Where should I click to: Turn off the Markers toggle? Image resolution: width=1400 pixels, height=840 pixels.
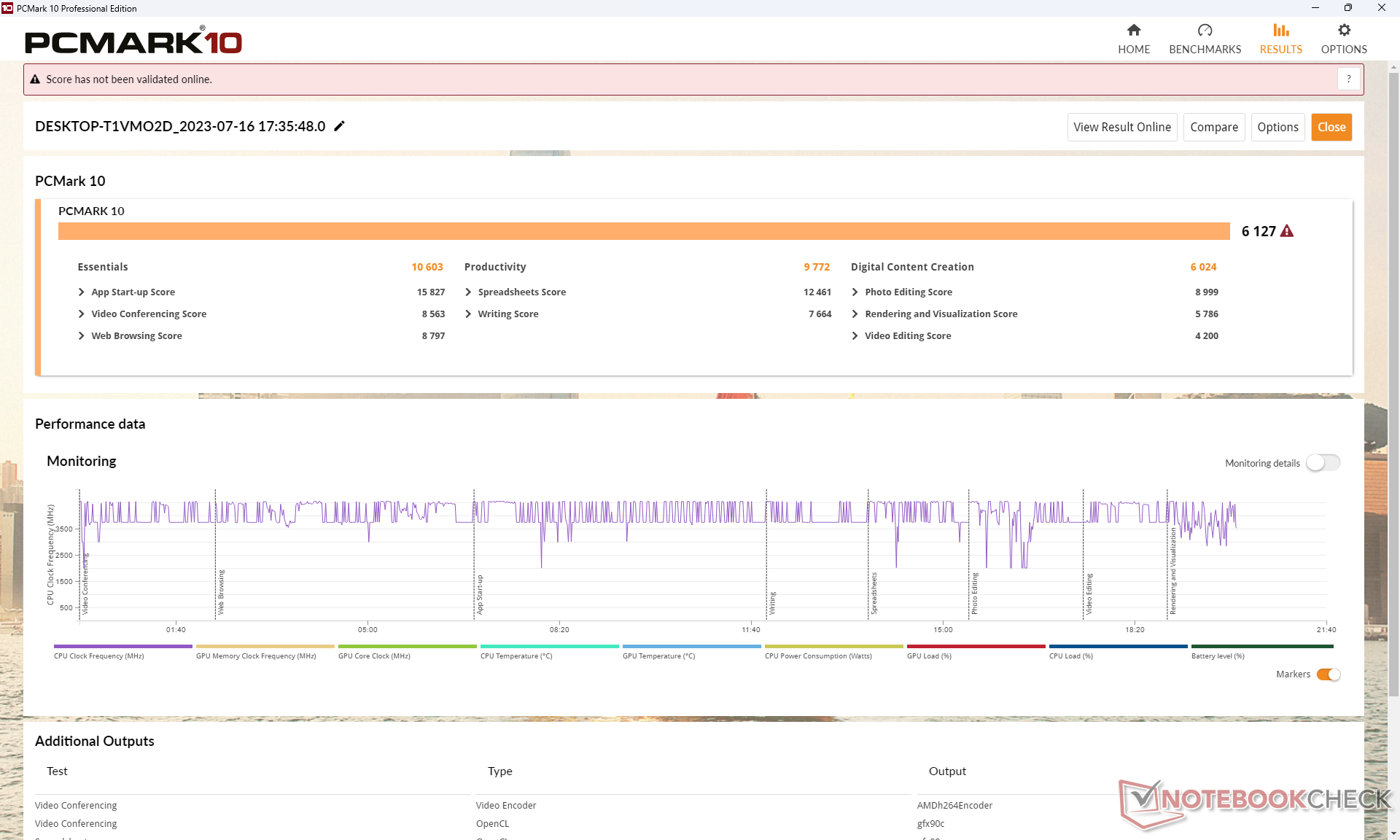click(1328, 674)
